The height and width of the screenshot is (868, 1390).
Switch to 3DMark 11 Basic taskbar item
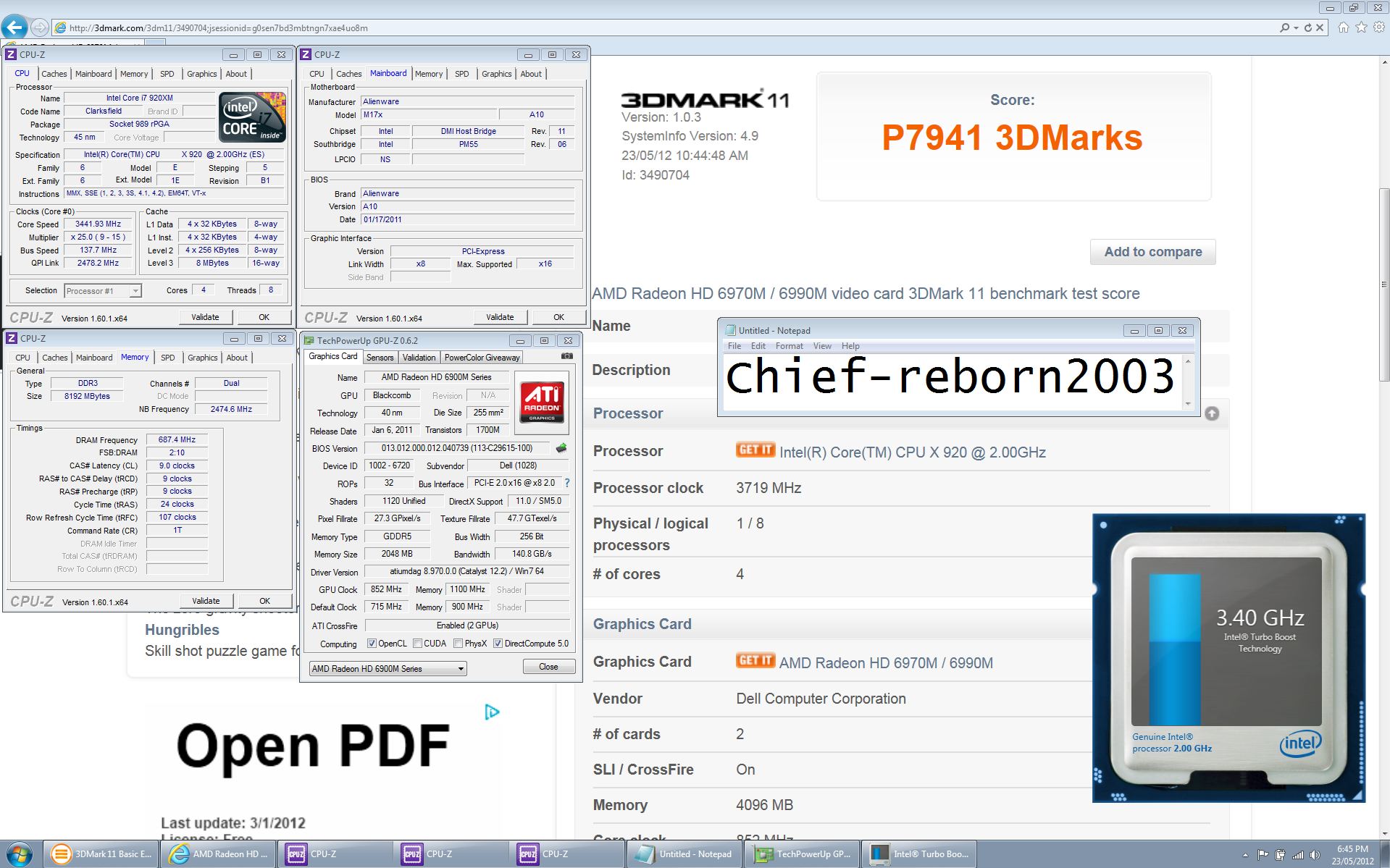[102, 854]
